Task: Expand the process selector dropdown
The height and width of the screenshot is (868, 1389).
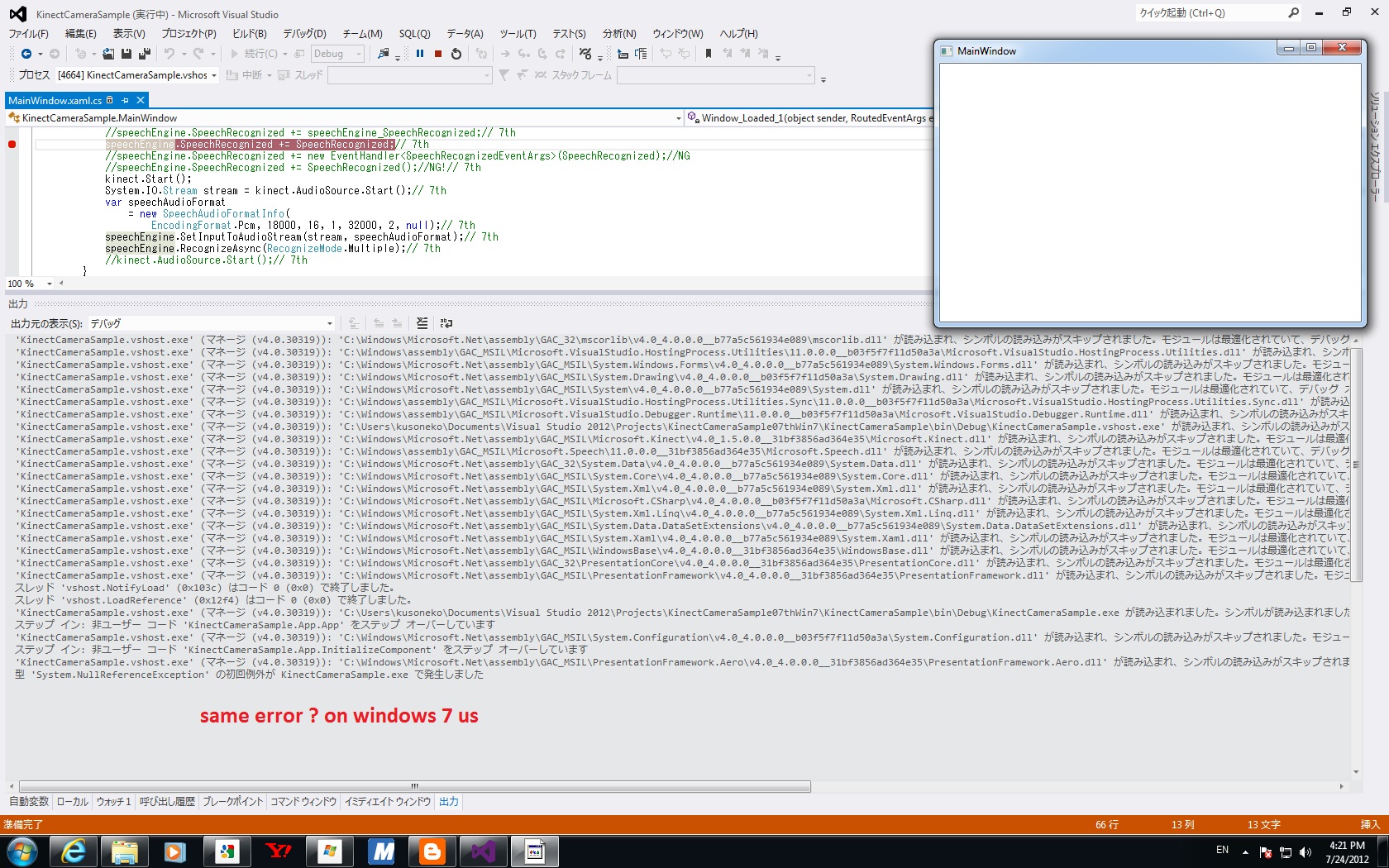Action: [x=214, y=75]
